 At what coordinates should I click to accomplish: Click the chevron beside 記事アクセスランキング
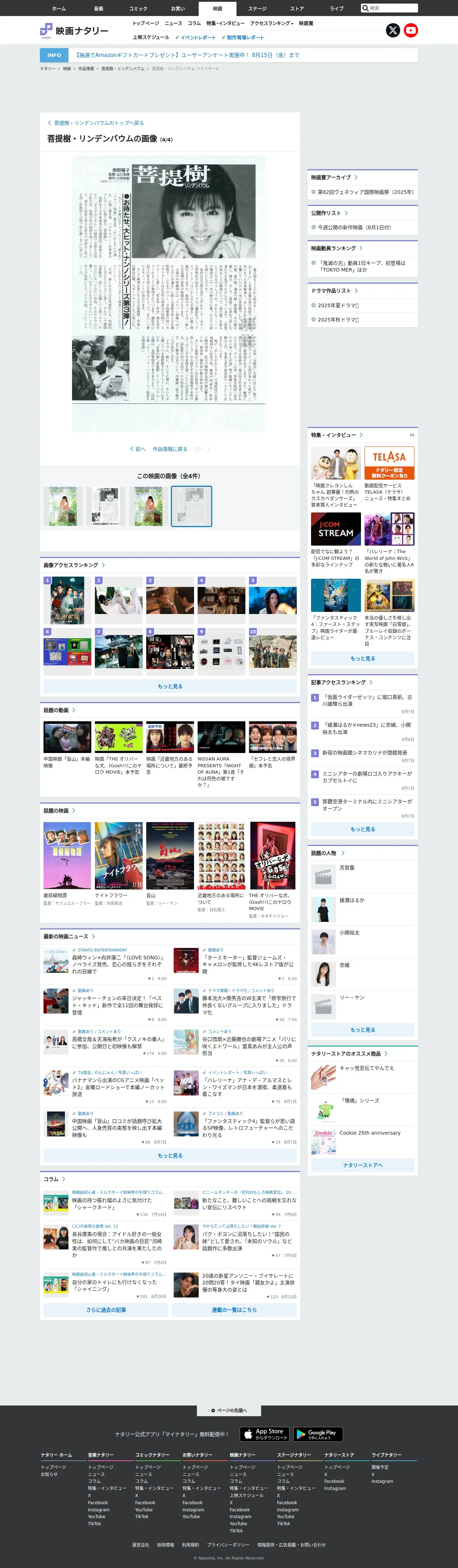click(x=371, y=682)
